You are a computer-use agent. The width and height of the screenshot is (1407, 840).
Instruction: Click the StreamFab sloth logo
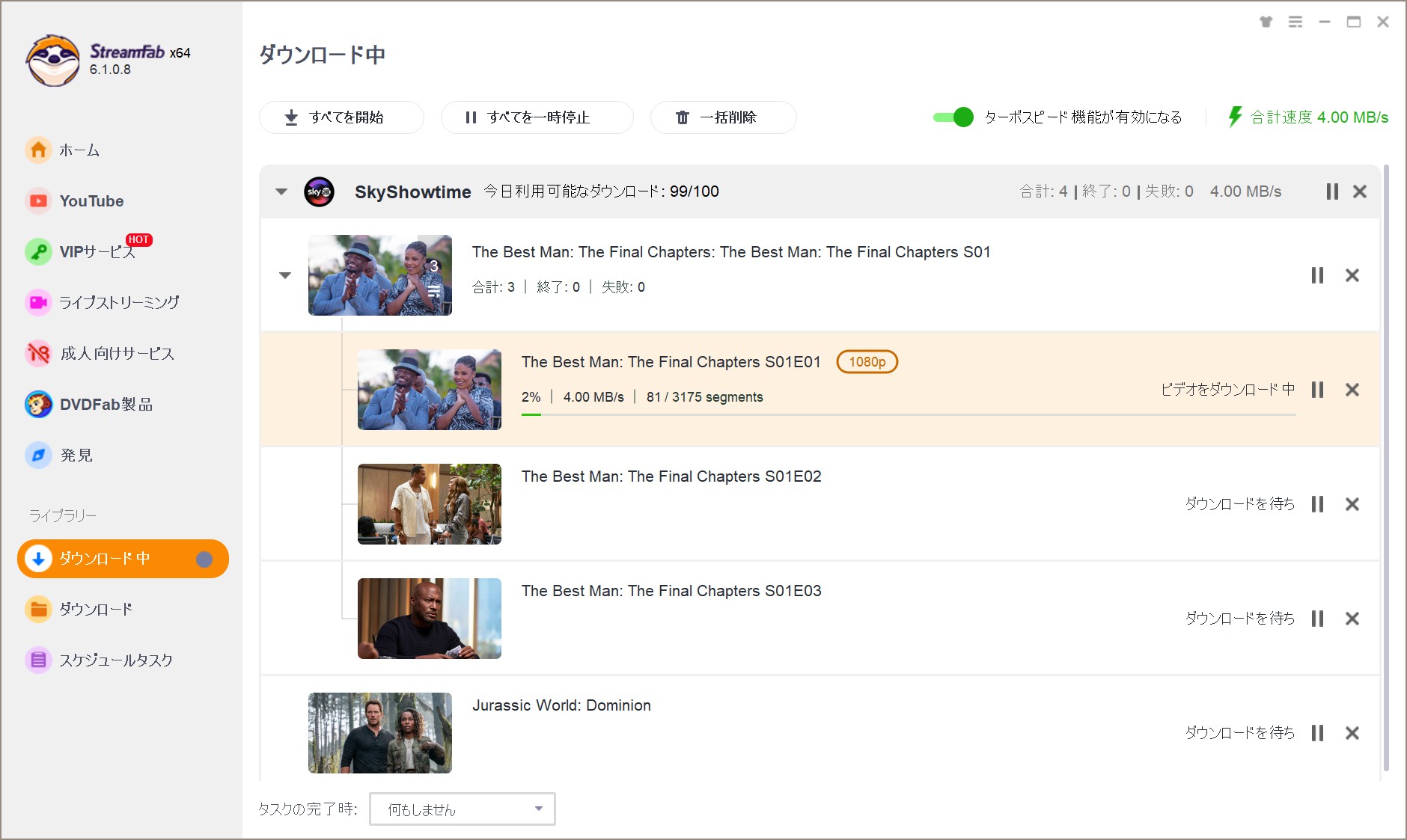(x=52, y=60)
